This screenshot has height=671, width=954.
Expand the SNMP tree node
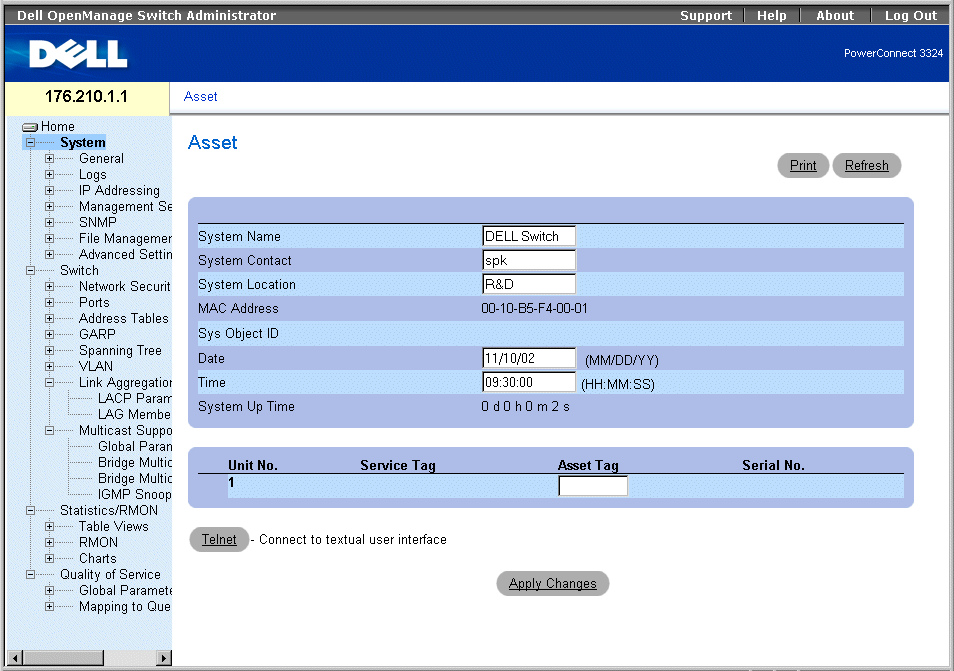pos(49,223)
